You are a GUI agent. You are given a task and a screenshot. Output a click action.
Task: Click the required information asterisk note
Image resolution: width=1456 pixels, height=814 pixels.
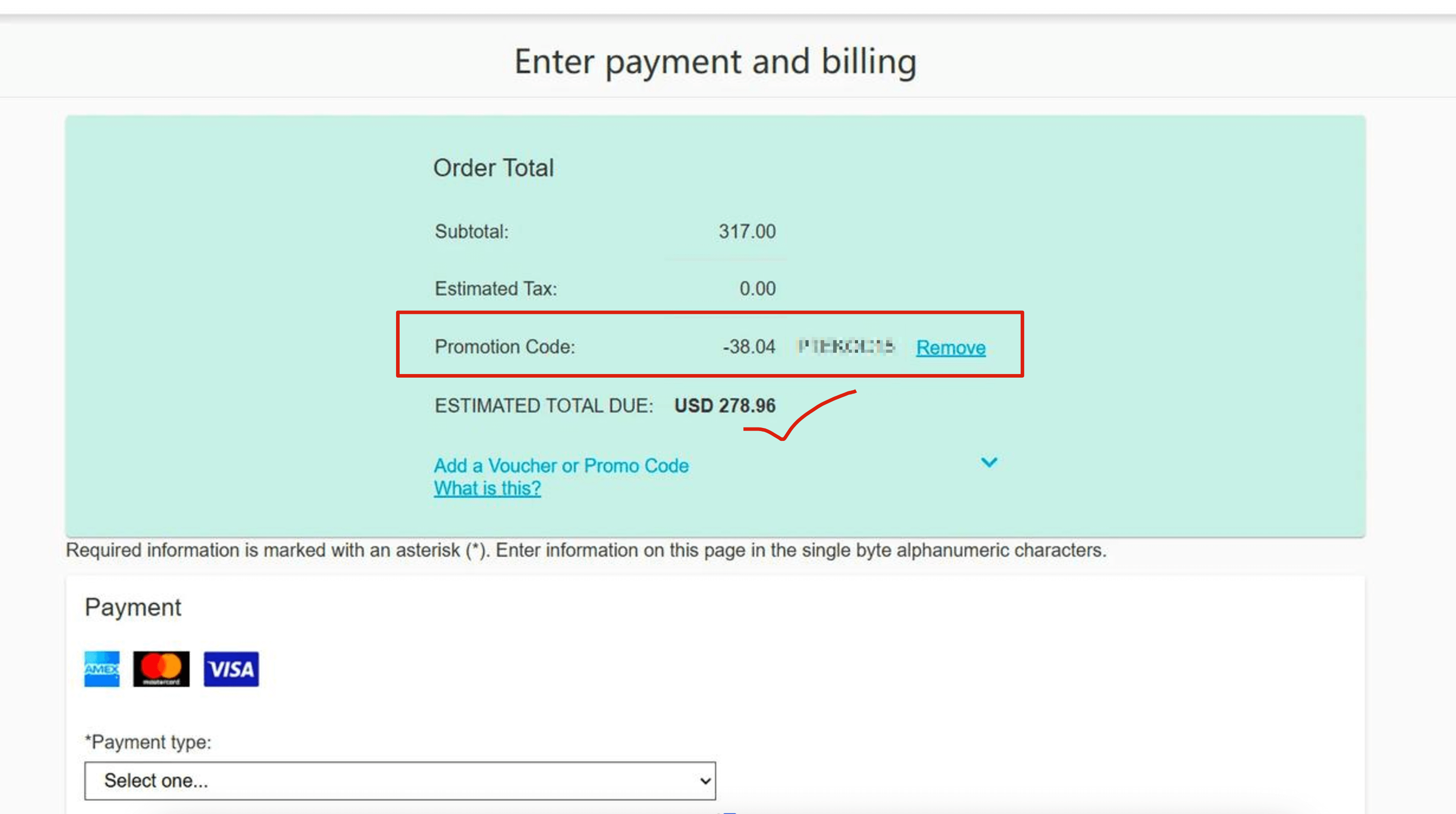[x=585, y=550]
